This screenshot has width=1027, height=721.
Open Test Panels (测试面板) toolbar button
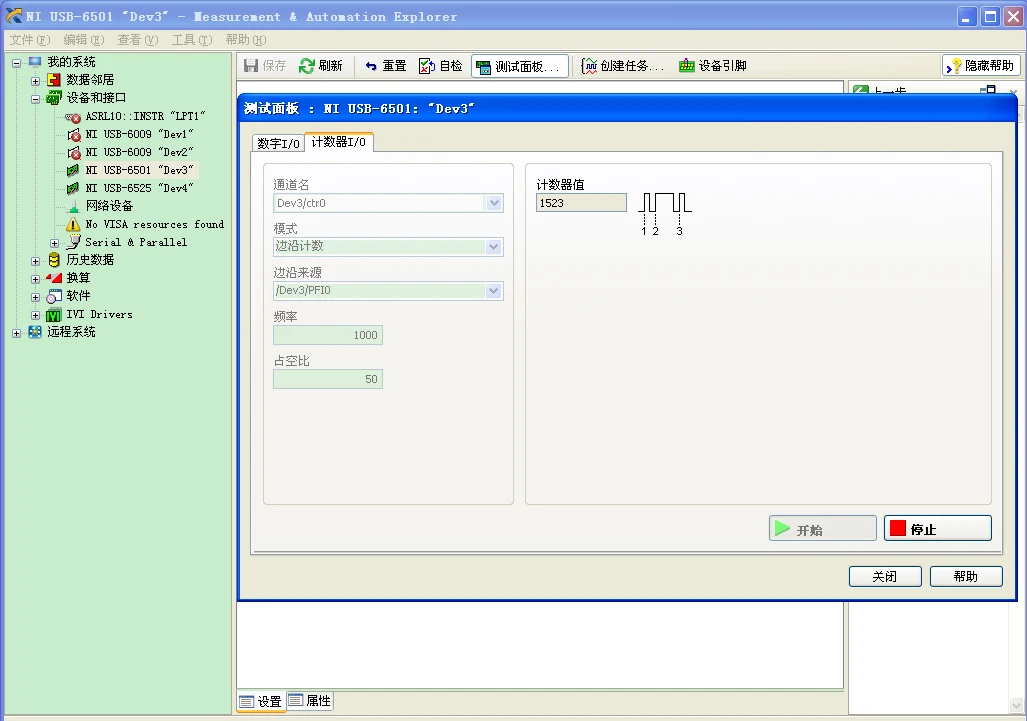(x=519, y=66)
